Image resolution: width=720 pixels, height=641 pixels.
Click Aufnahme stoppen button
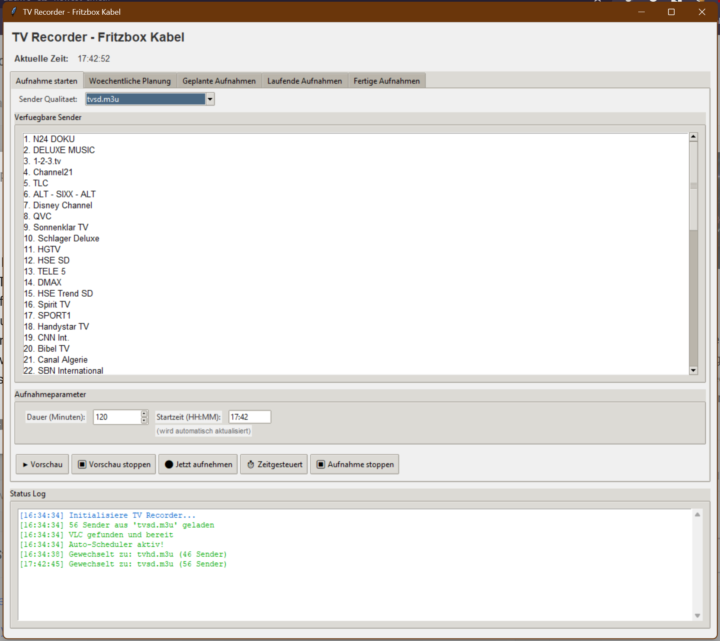[354, 464]
